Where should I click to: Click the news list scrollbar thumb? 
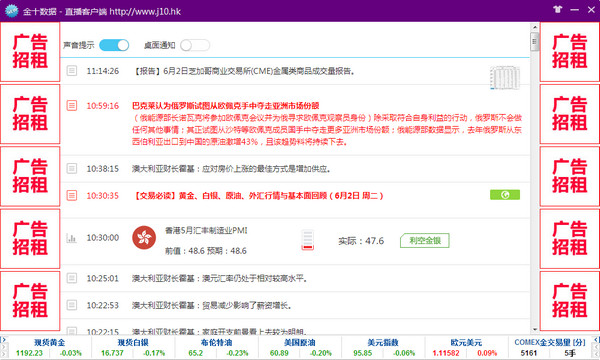tap(535, 42)
